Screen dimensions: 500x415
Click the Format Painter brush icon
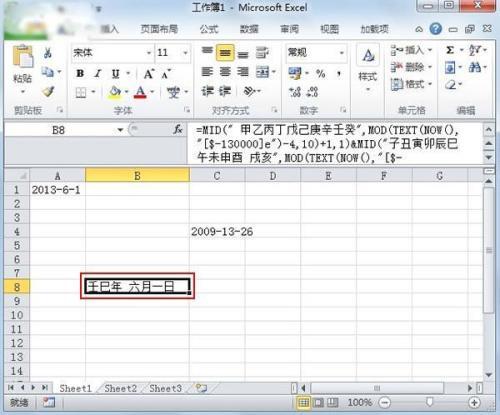click(49, 91)
